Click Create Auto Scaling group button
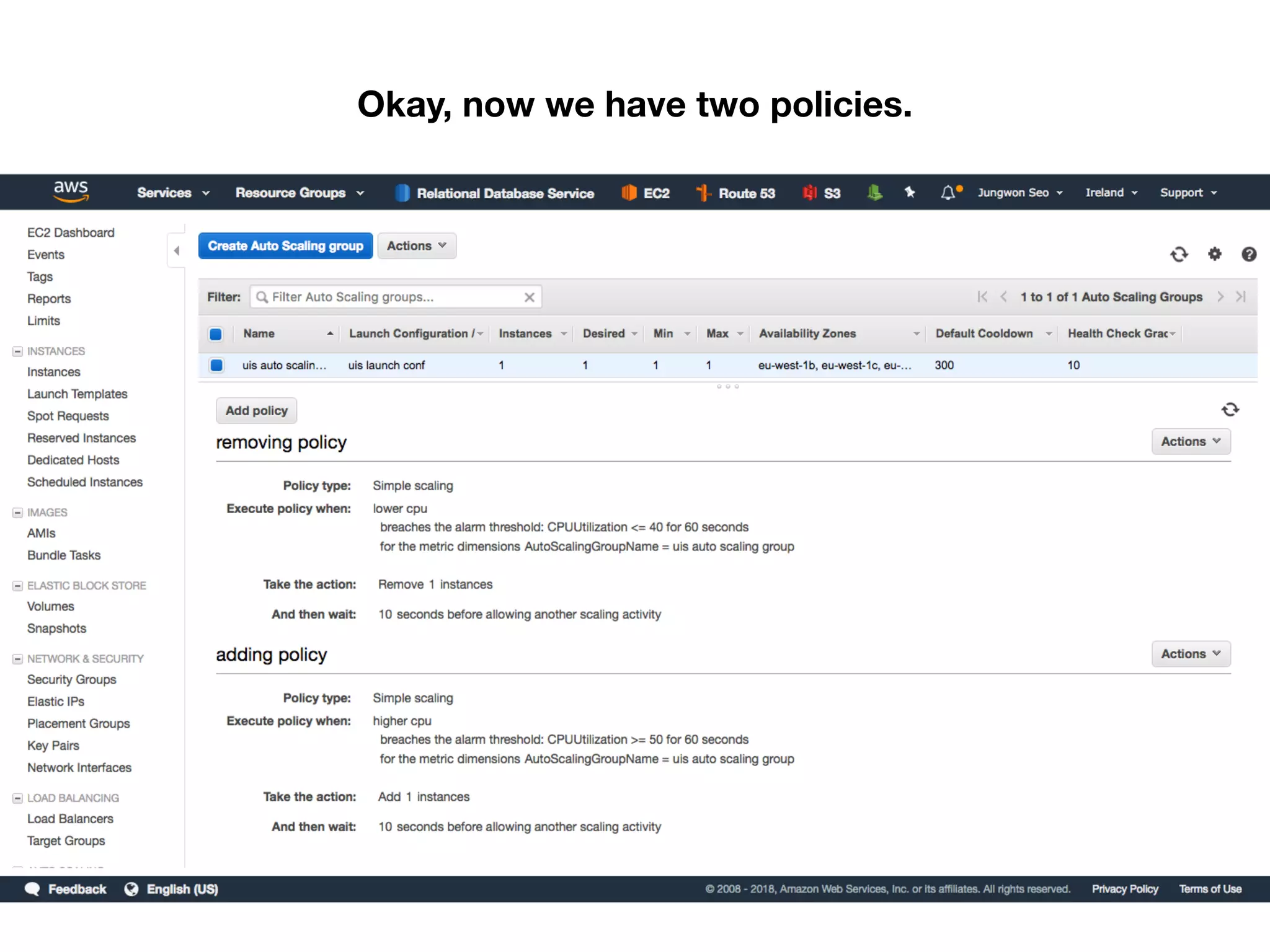The image size is (1270, 952). 285,246
